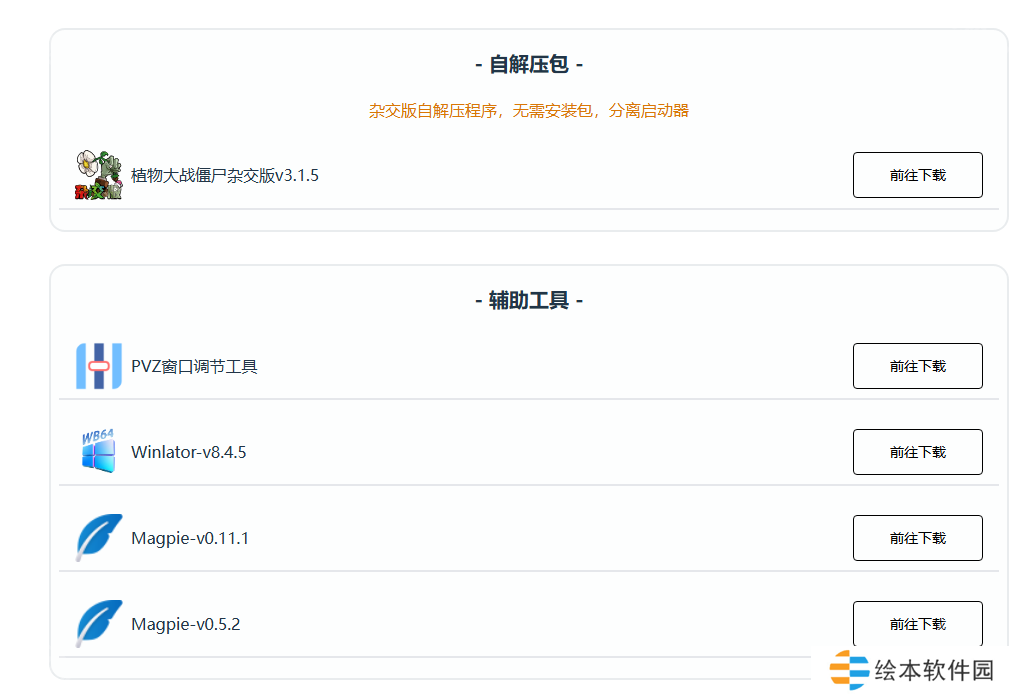Click the 绘本软件园 watermark text
The height and width of the screenshot is (696, 1011).
(x=934, y=671)
